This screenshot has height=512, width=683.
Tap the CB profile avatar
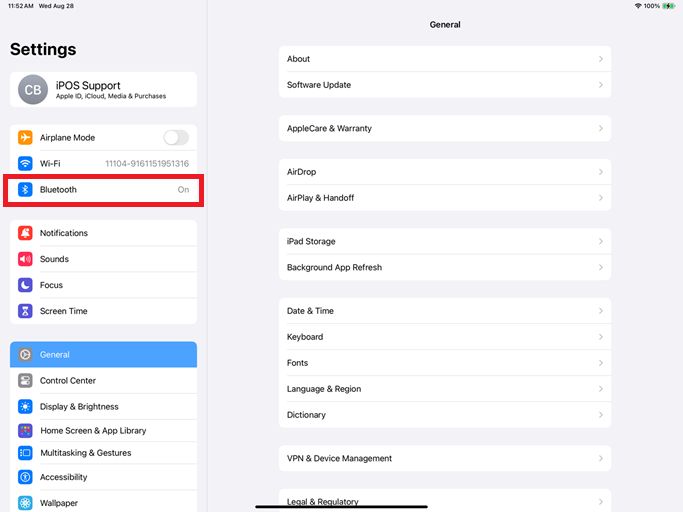coord(33,89)
